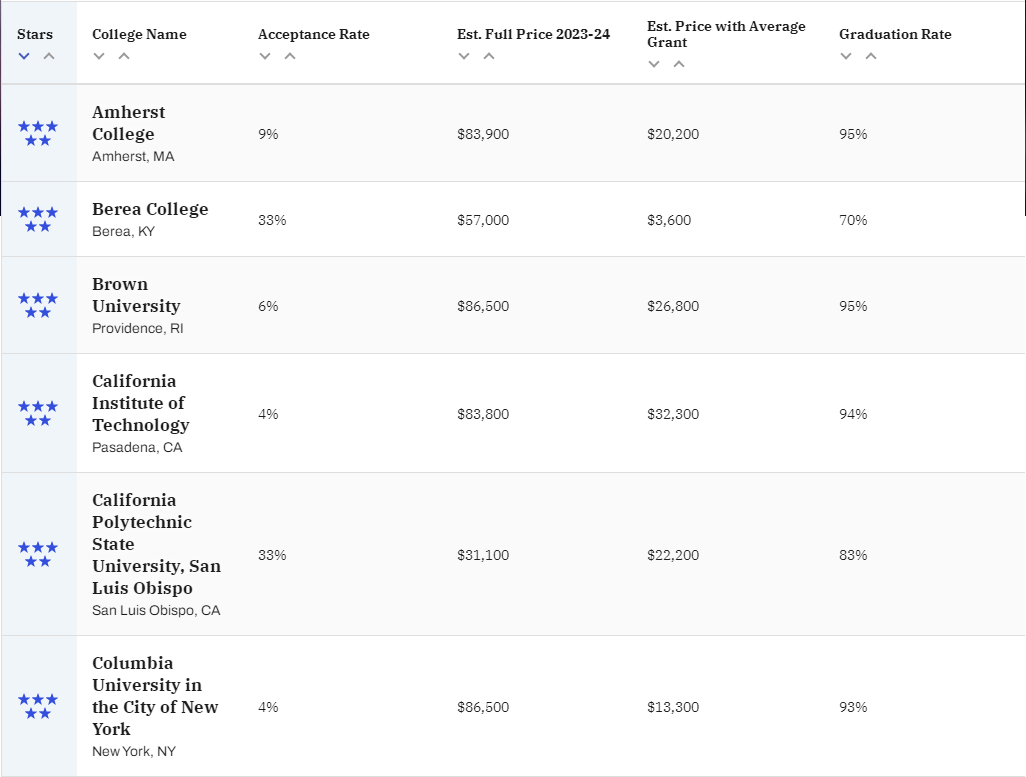Viewport: 1026px width, 777px height.
Task: Sort Stars column descending
Action: [x=24, y=56]
